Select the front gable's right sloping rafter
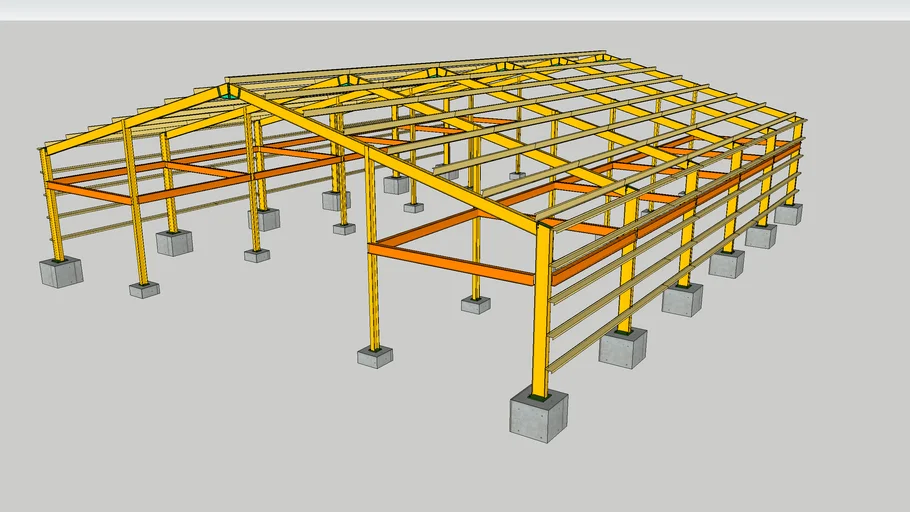The width and height of the screenshot is (910, 512). 390,160
